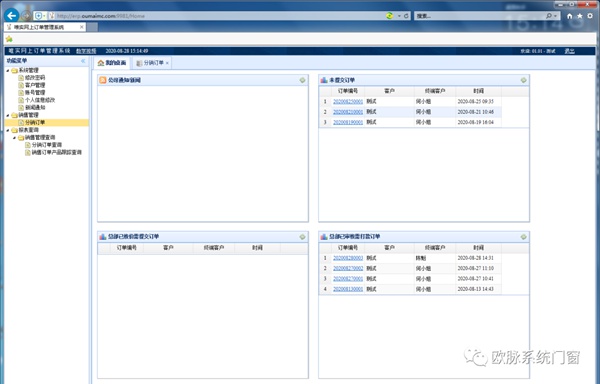
Task: Open the browser search provider dropdown arrow
Action: (555, 16)
